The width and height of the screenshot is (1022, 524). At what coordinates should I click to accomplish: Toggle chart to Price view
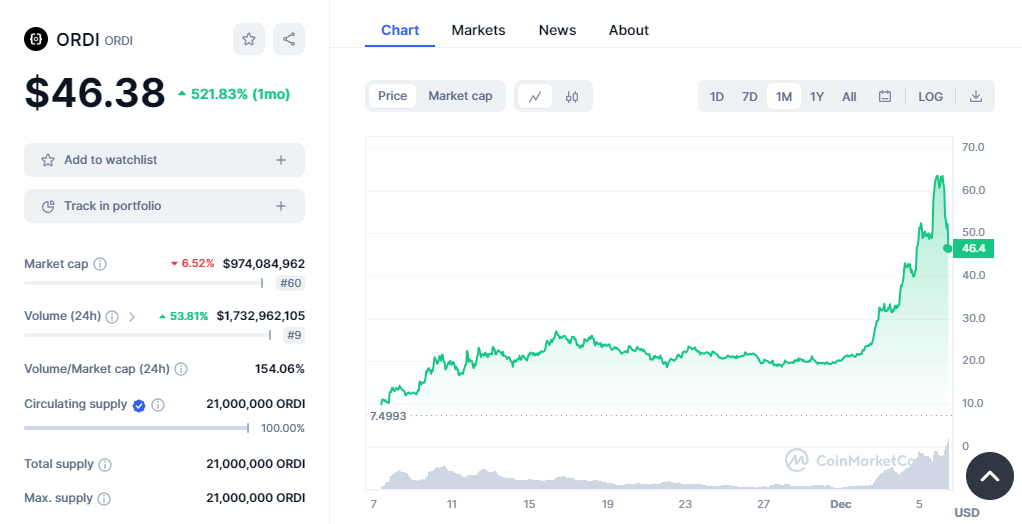click(x=392, y=96)
